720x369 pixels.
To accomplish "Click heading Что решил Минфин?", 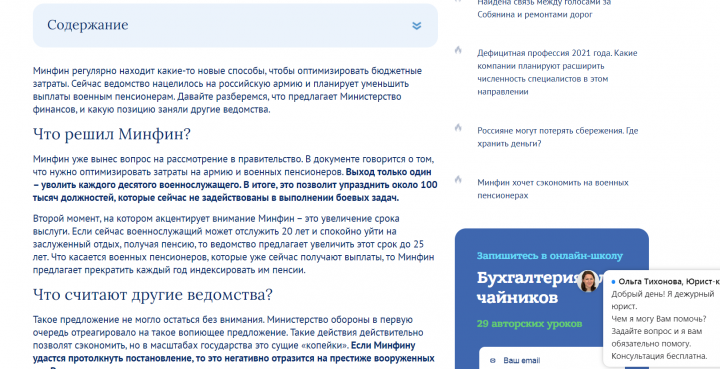I will click(x=112, y=134).
